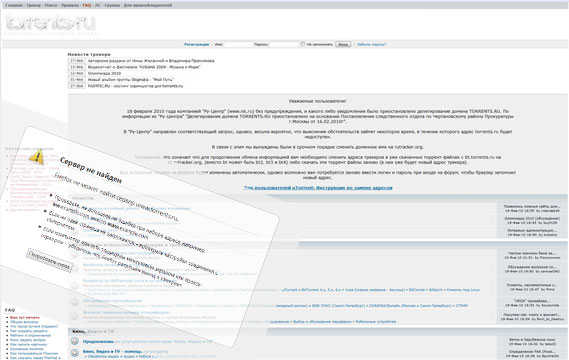Open the red 'FAQ' navigation item

(x=87, y=5)
